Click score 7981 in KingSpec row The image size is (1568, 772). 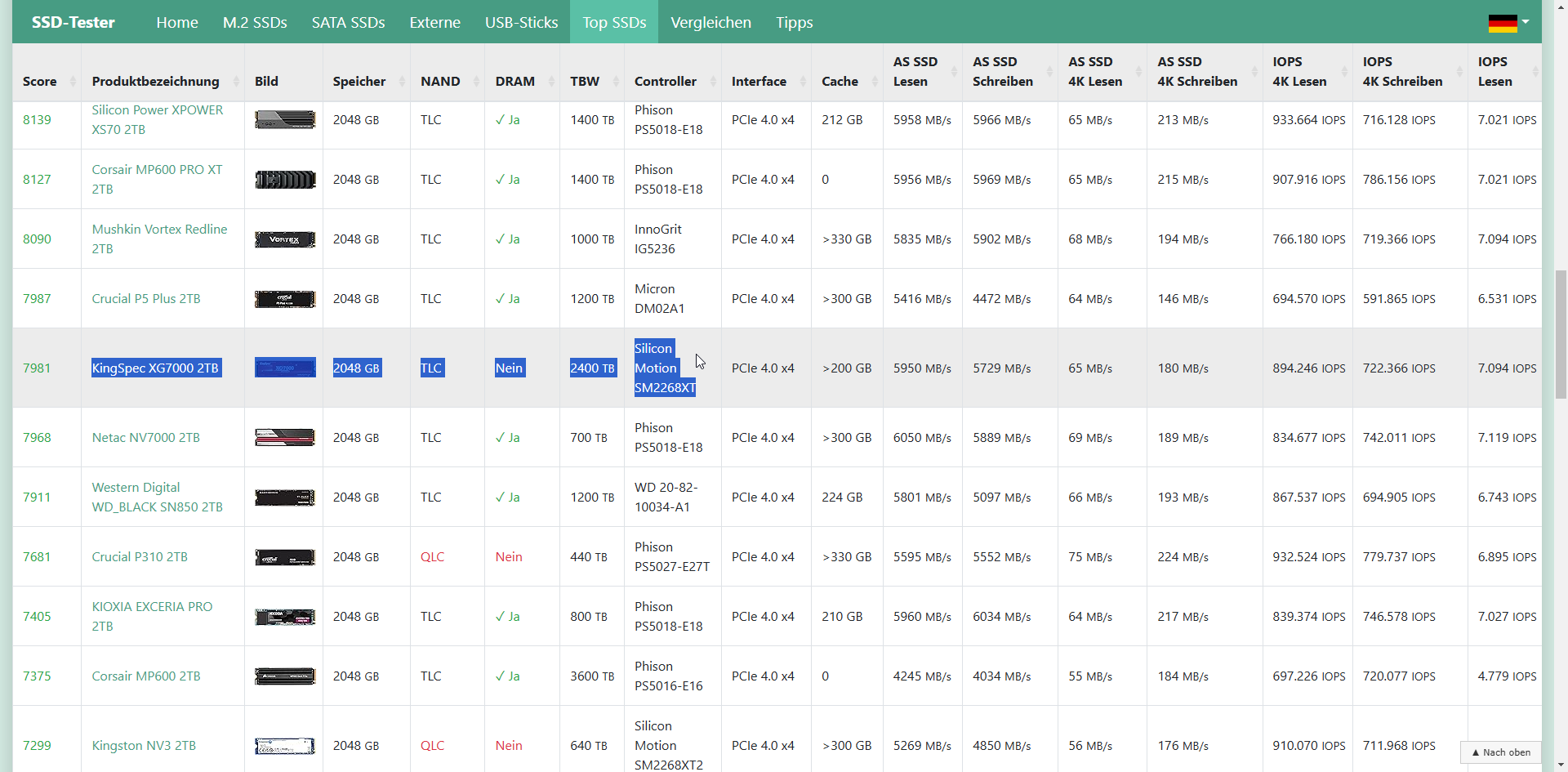(37, 368)
